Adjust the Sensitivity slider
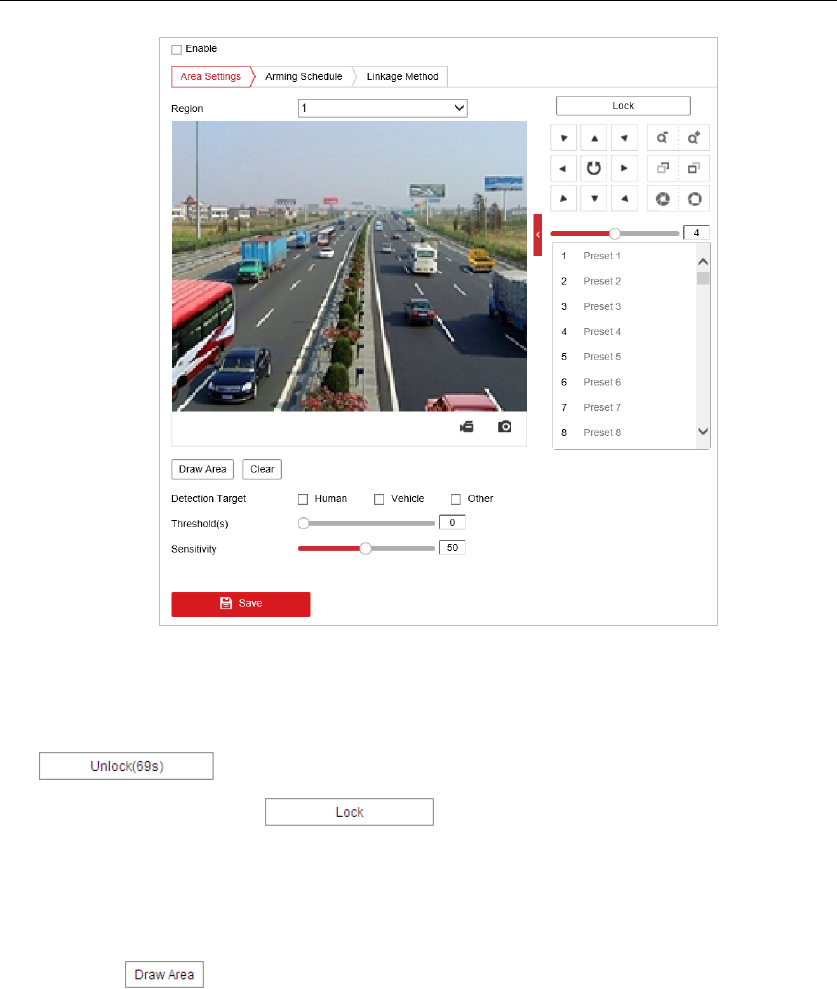 pos(366,549)
